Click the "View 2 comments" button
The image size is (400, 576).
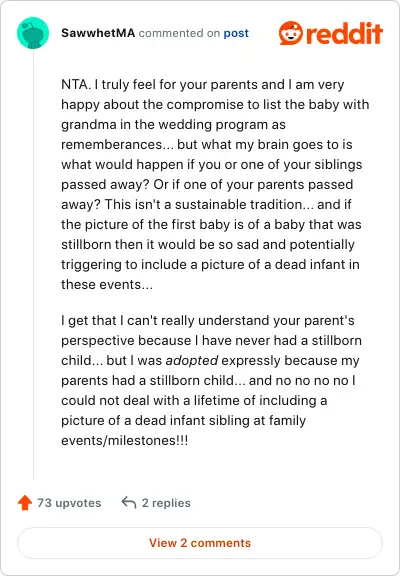pos(200,543)
